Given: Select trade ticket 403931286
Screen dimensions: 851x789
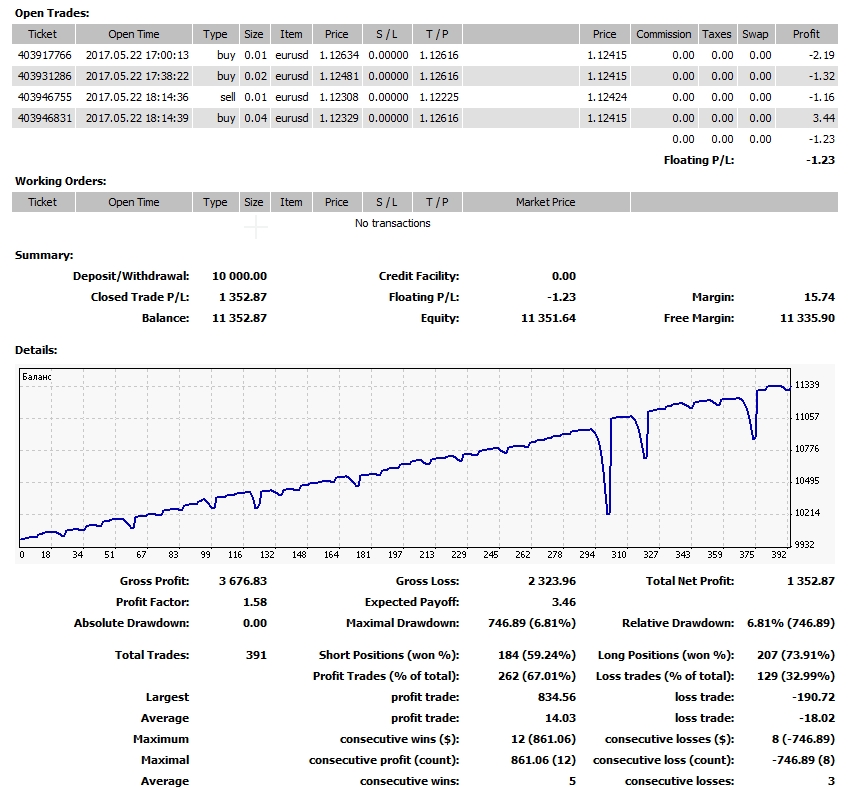Looking at the screenshot, I should tap(42, 76).
